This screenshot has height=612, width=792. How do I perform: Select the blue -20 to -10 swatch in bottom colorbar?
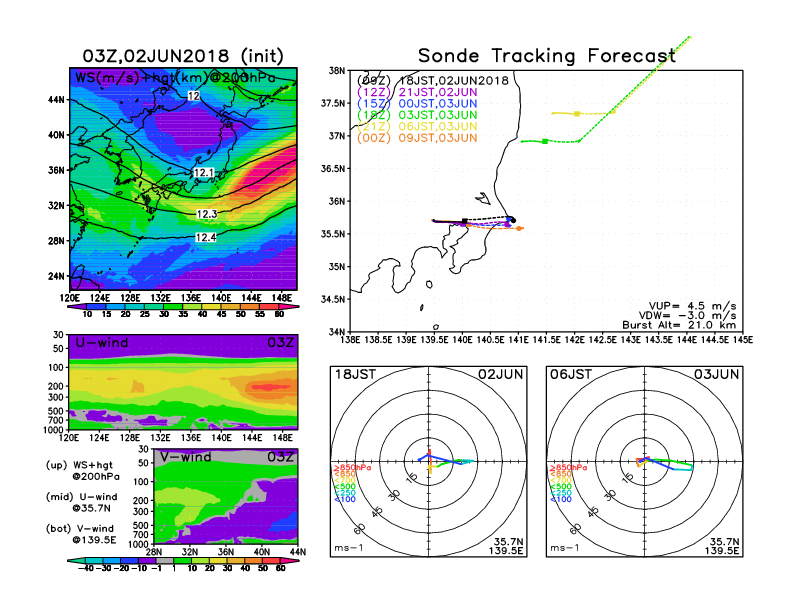coord(129,561)
